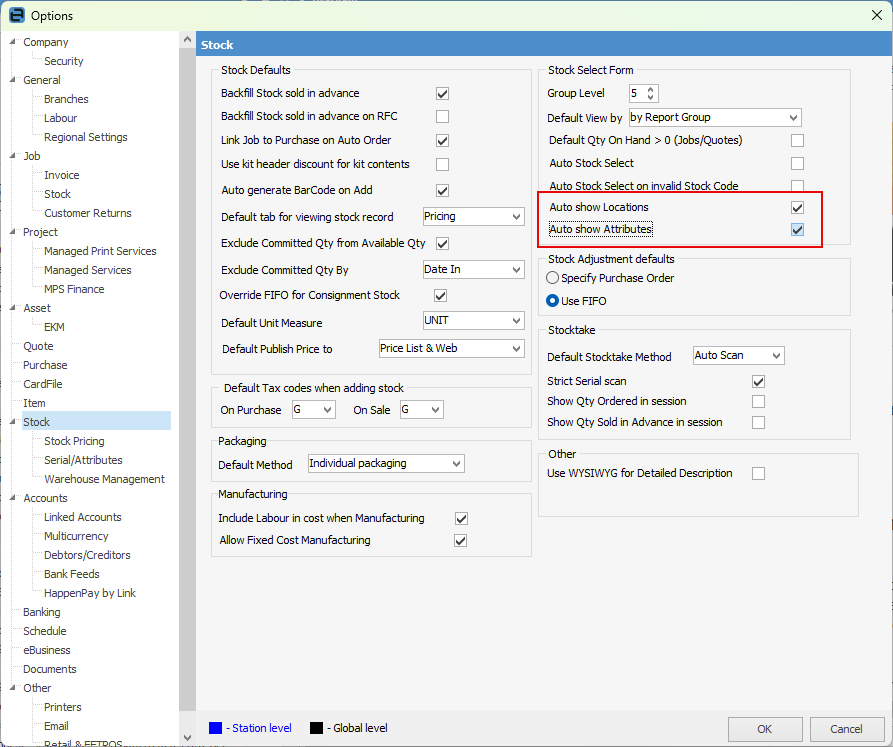Click the black Global level color square
893x747 pixels.
coord(316,728)
